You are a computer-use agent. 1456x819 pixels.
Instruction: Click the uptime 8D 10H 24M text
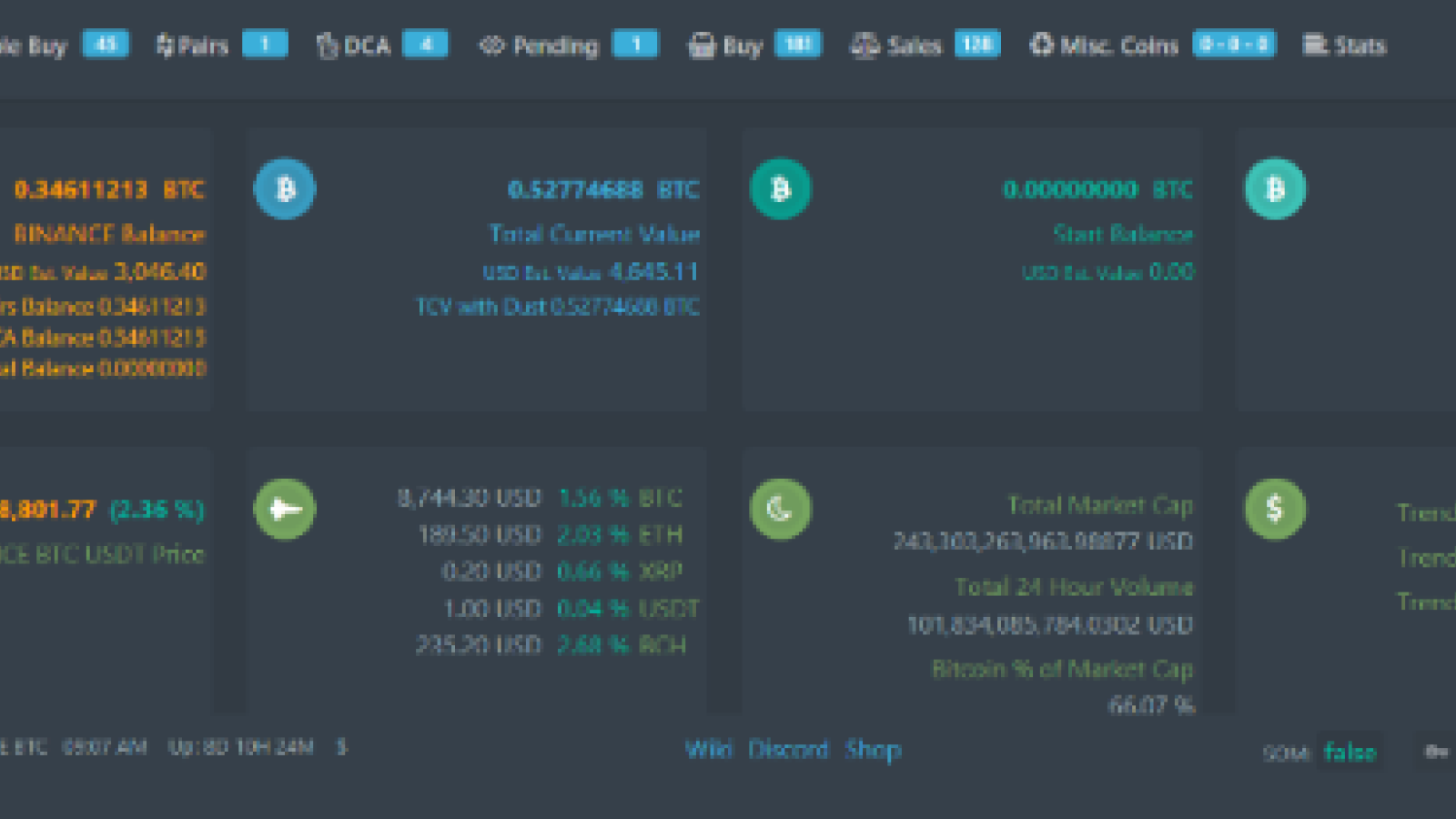[240, 747]
